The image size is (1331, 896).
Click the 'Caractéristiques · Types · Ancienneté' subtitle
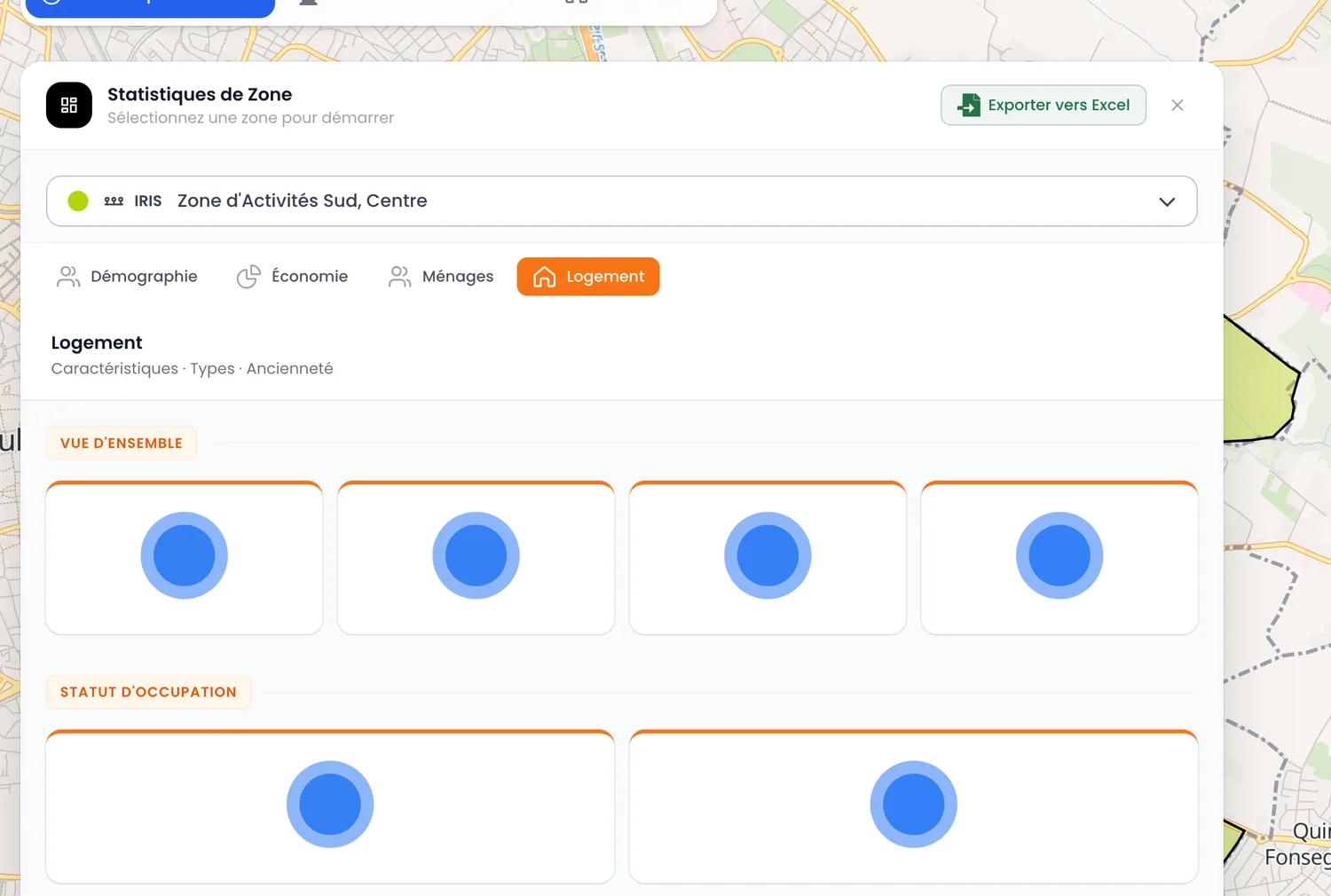click(x=193, y=369)
